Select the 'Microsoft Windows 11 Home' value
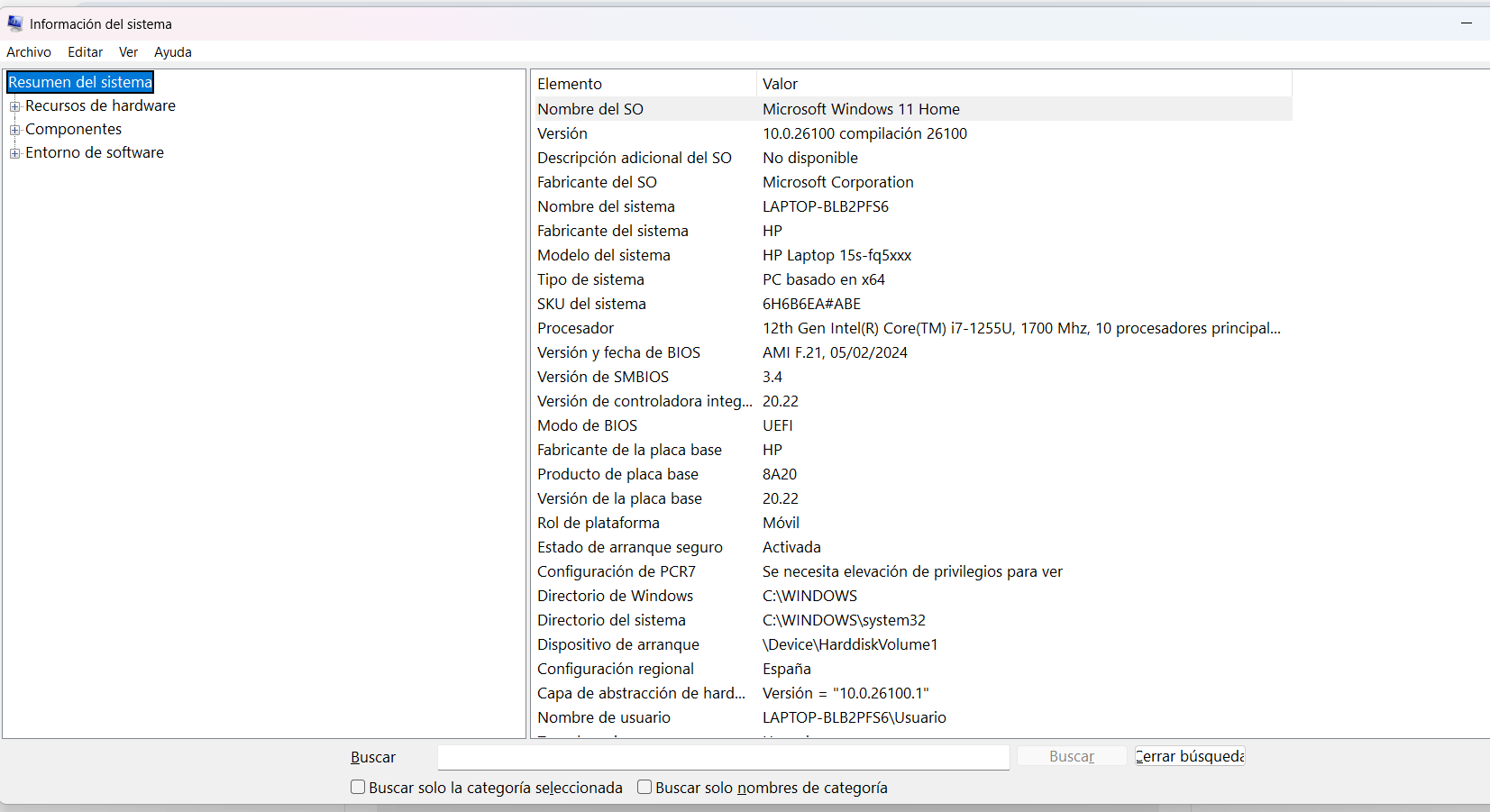 pos(861,109)
